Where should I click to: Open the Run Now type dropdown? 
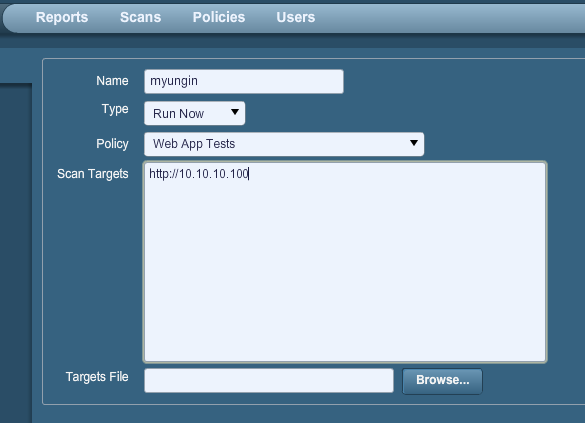[194, 113]
